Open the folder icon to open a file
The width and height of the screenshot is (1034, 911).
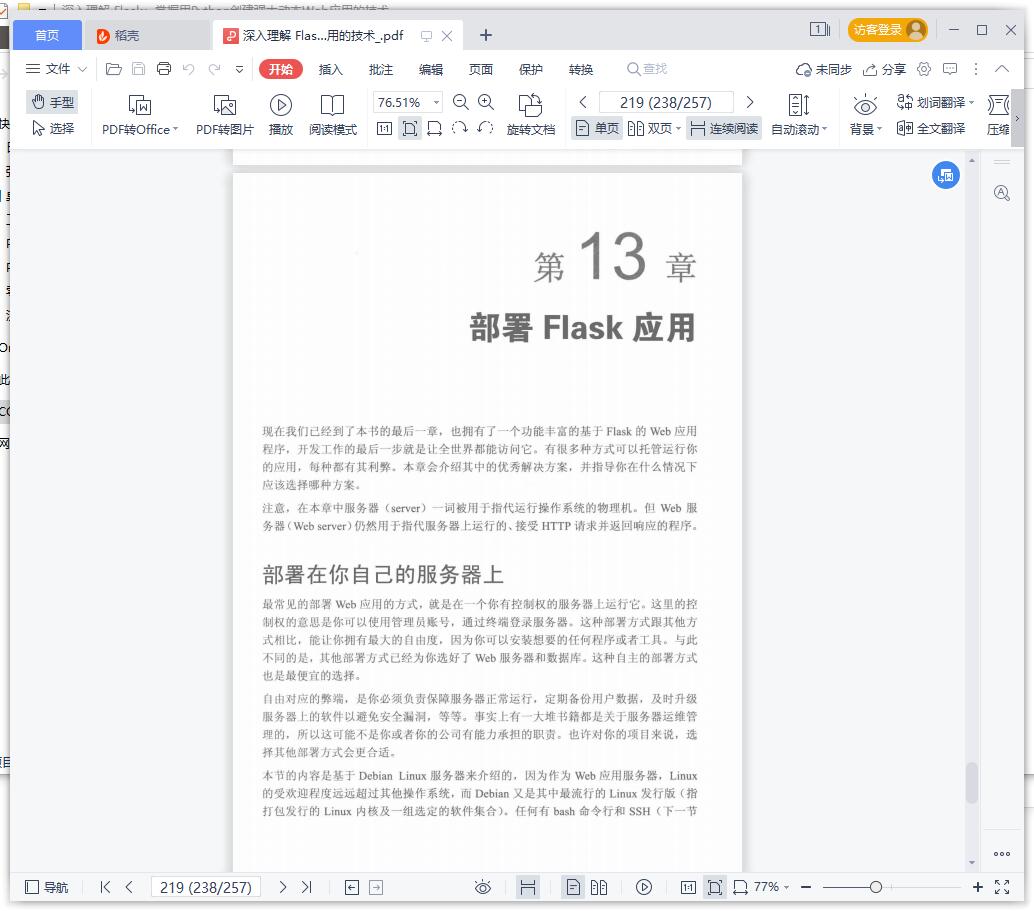tap(113, 69)
